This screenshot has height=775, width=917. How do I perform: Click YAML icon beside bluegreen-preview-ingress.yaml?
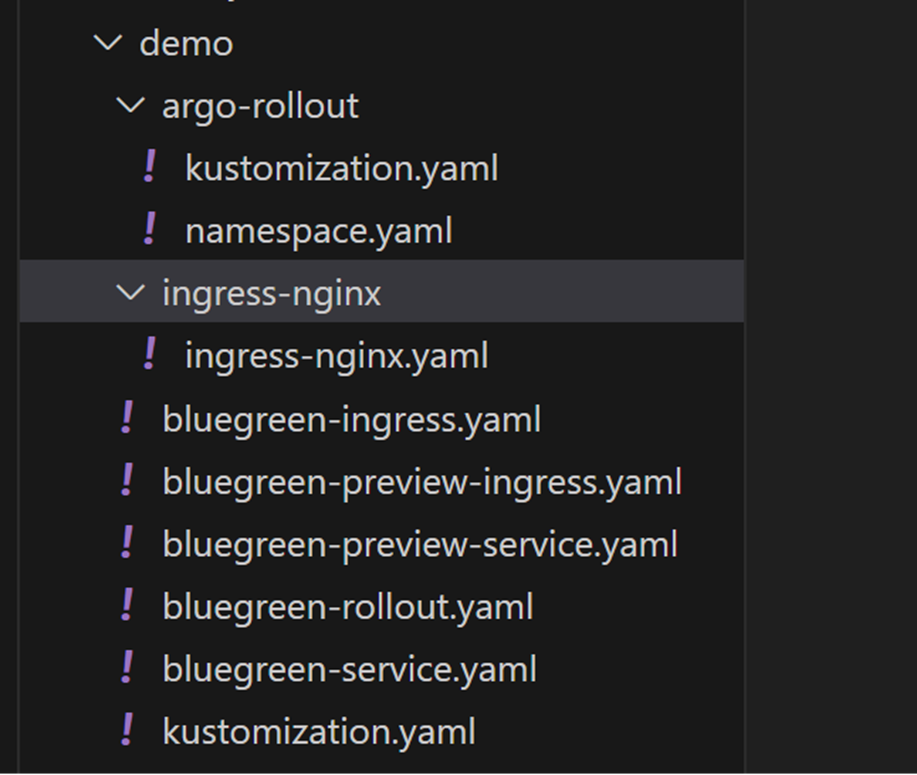127,481
